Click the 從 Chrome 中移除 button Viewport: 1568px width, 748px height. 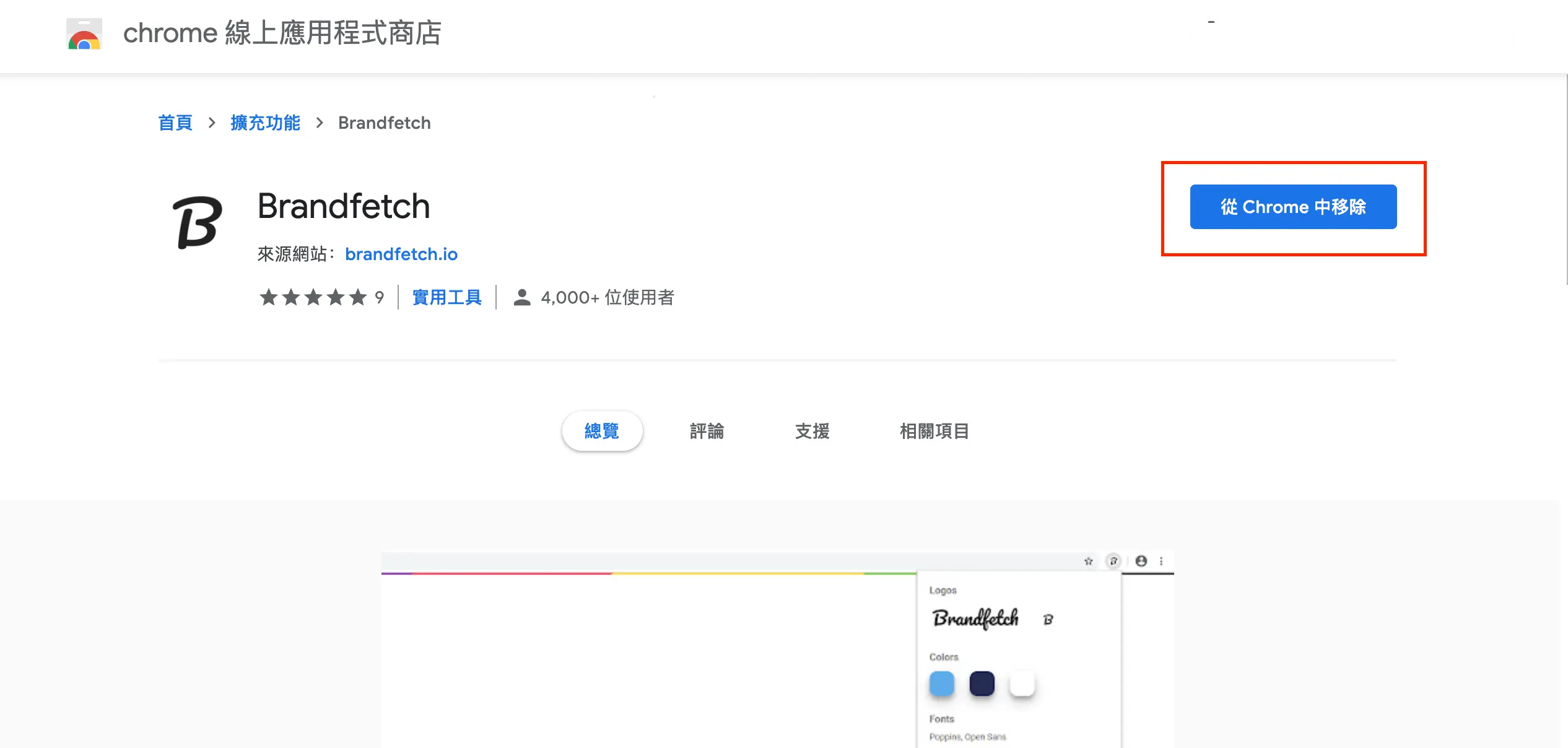(x=1293, y=207)
